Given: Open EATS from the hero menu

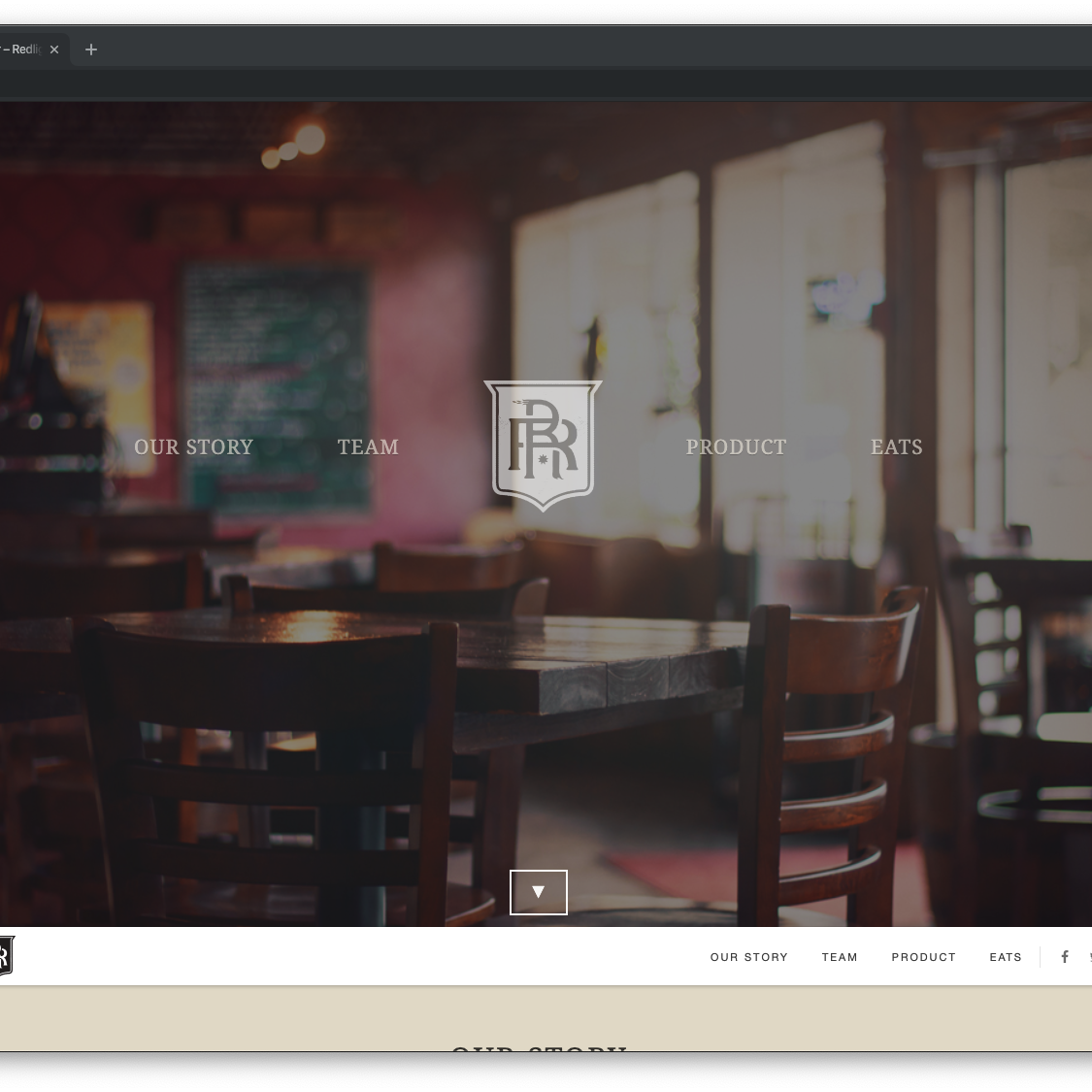Looking at the screenshot, I should [896, 447].
